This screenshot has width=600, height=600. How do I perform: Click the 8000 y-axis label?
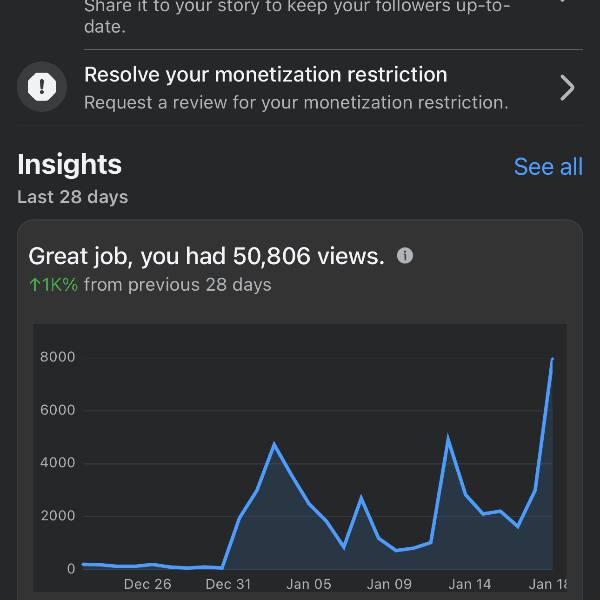pyautogui.click(x=57, y=357)
